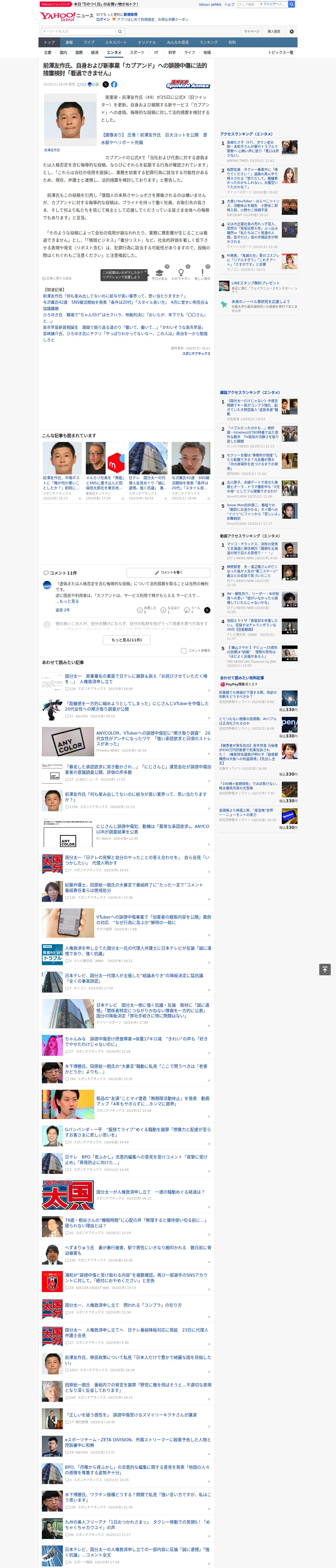Open the エキスパート navigation tab
This screenshot has width=336, height=1568.
116,42
